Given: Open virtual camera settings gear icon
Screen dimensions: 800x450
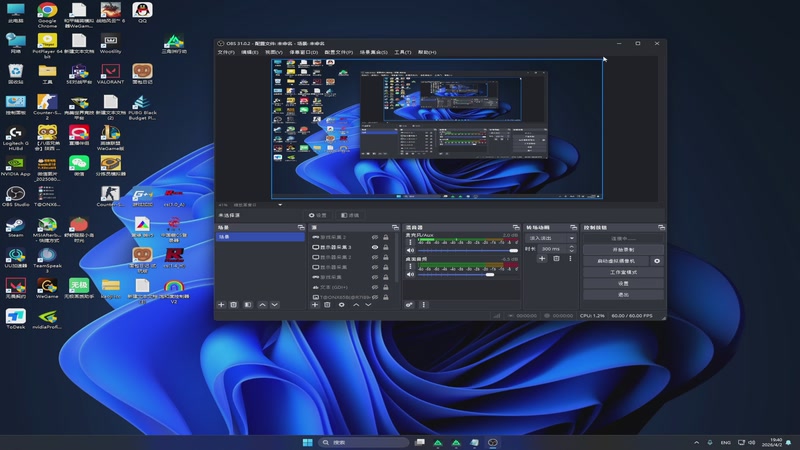Looking at the screenshot, I should coord(657,261).
